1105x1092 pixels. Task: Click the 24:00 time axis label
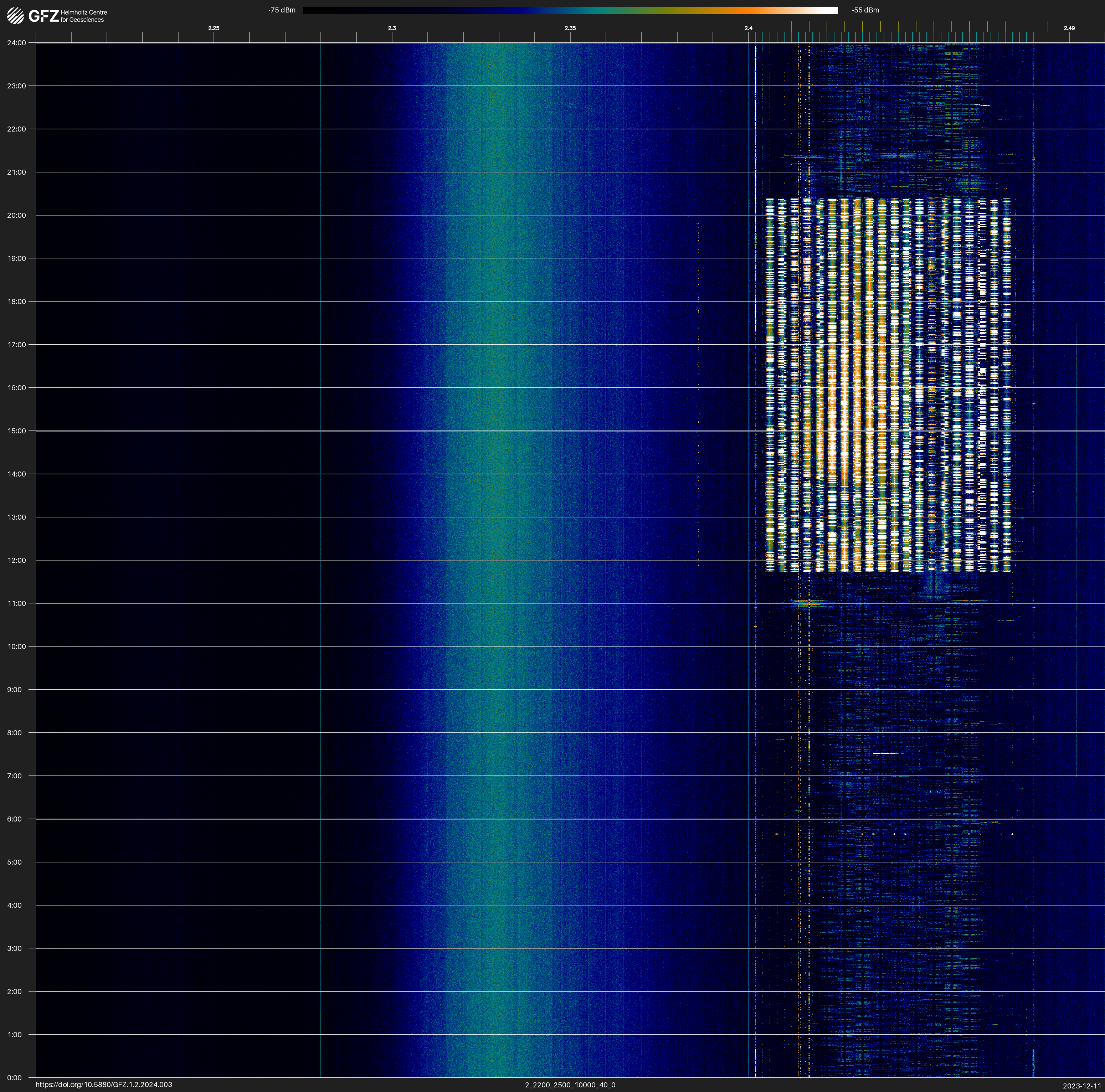17,43
